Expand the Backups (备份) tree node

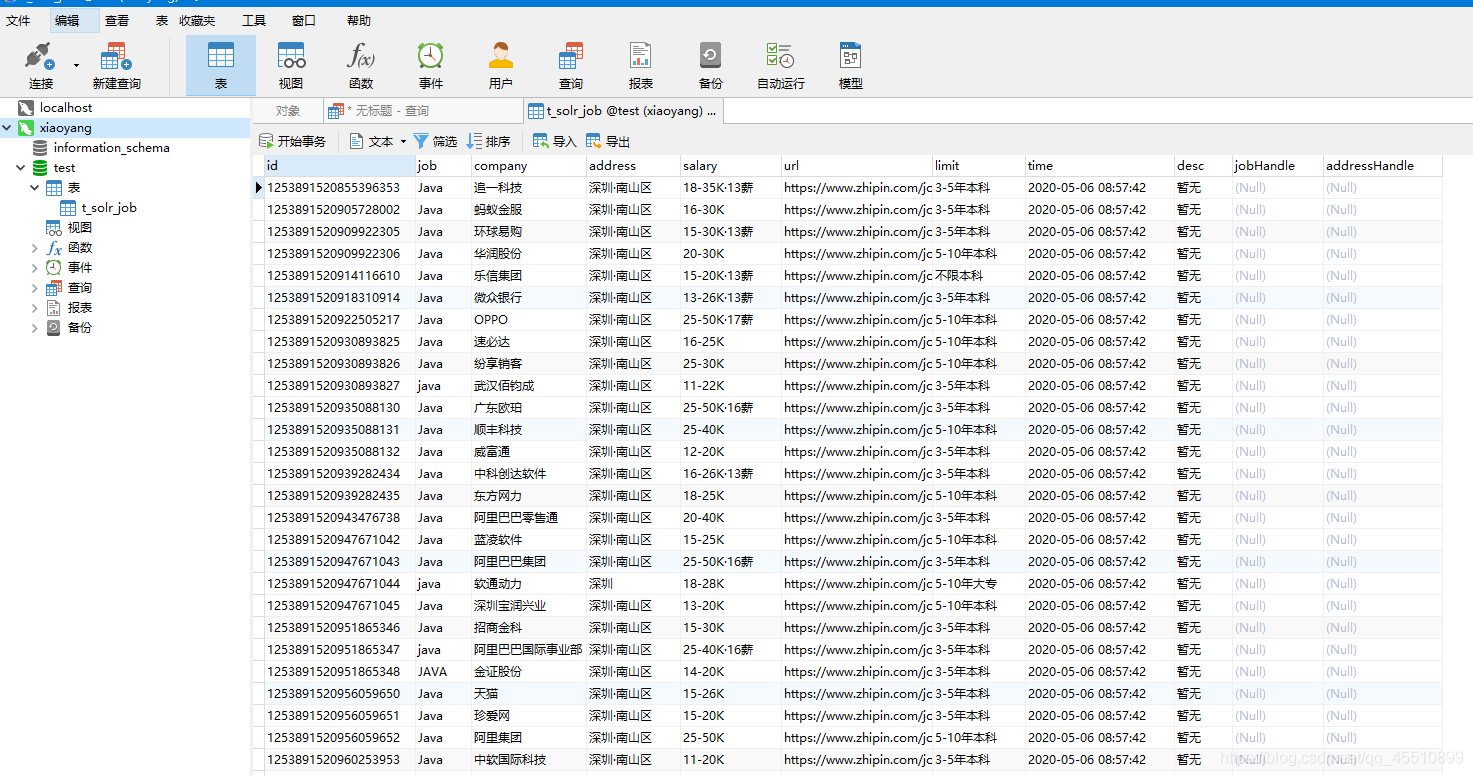click(x=35, y=328)
